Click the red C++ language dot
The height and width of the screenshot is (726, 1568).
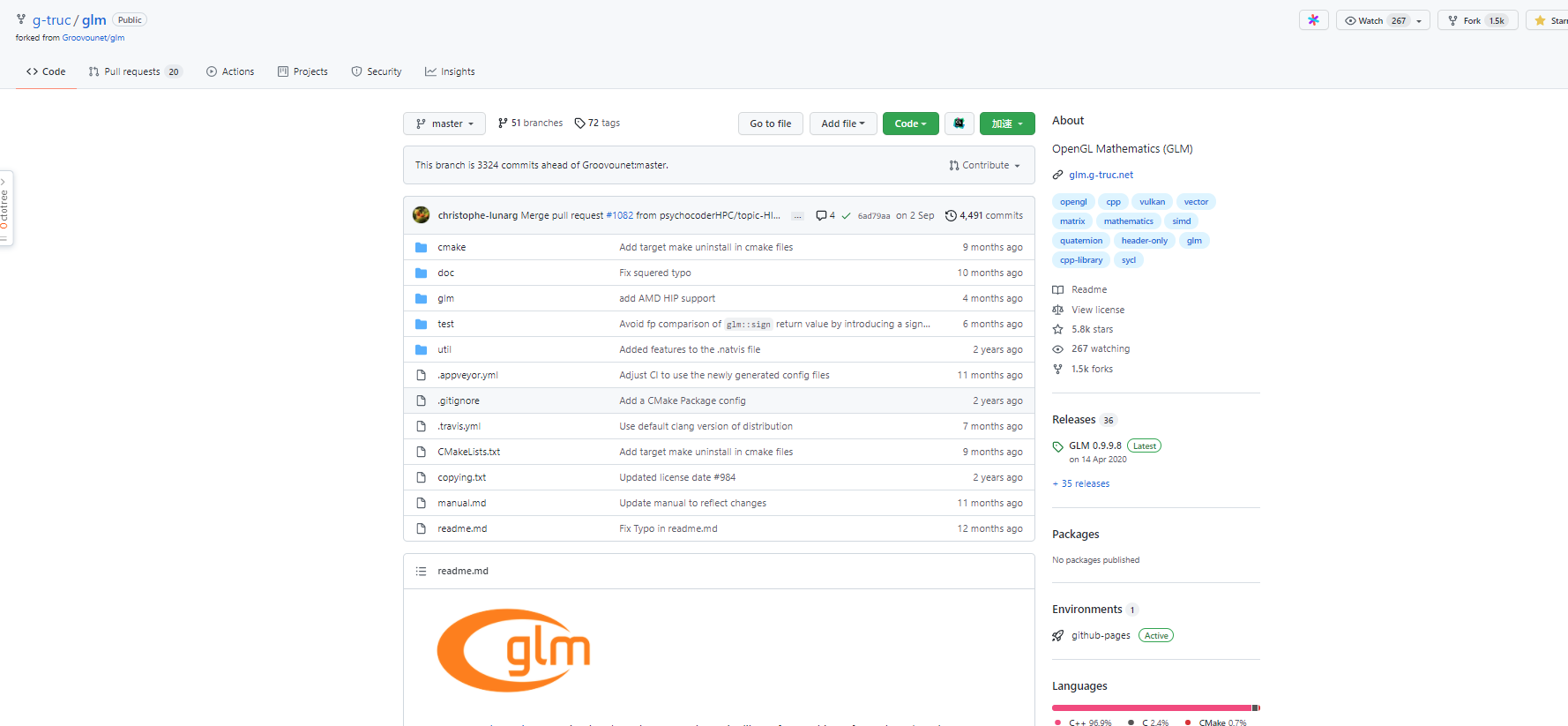pos(1057,722)
